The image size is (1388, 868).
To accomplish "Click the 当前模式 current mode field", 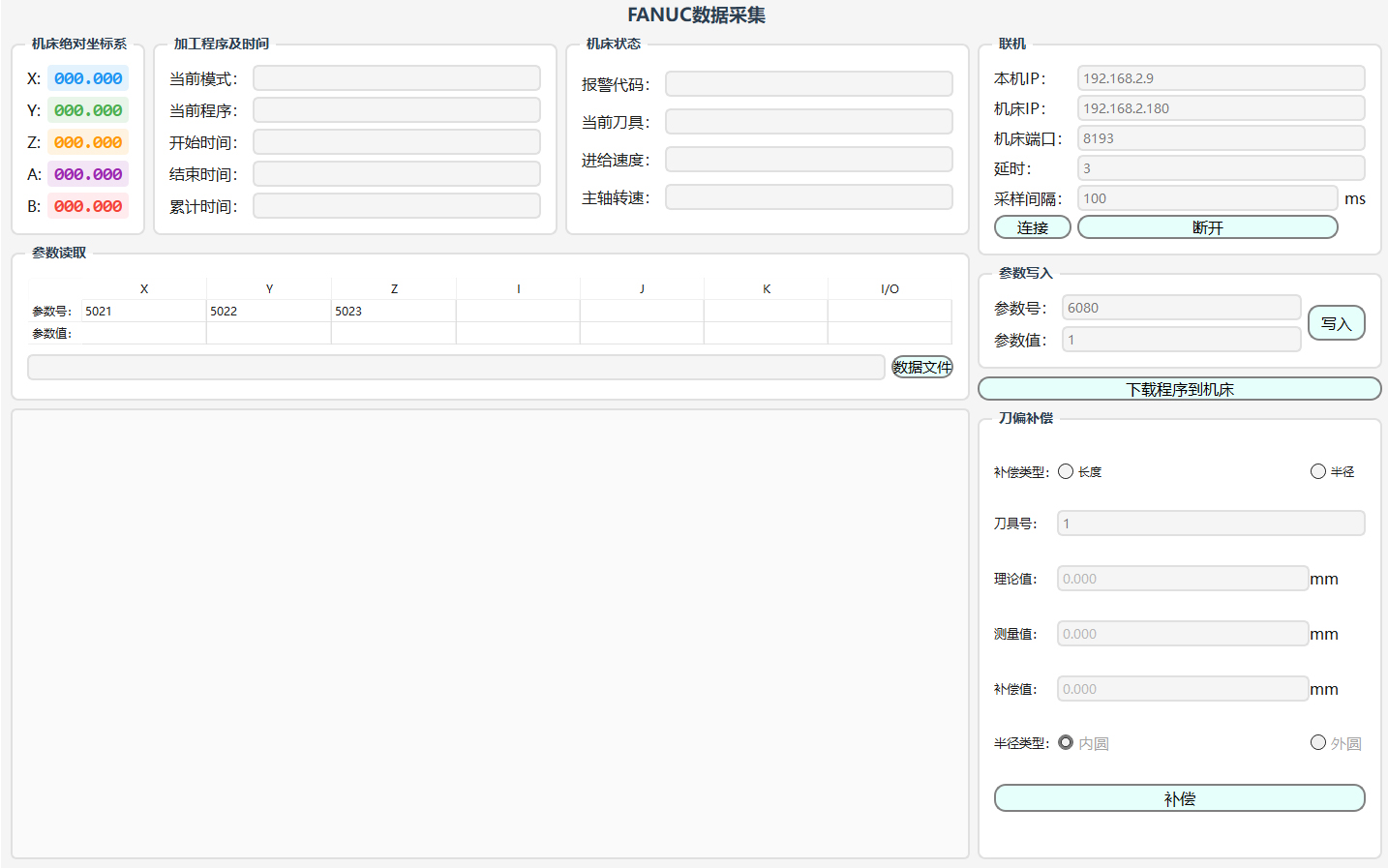I will click(396, 78).
